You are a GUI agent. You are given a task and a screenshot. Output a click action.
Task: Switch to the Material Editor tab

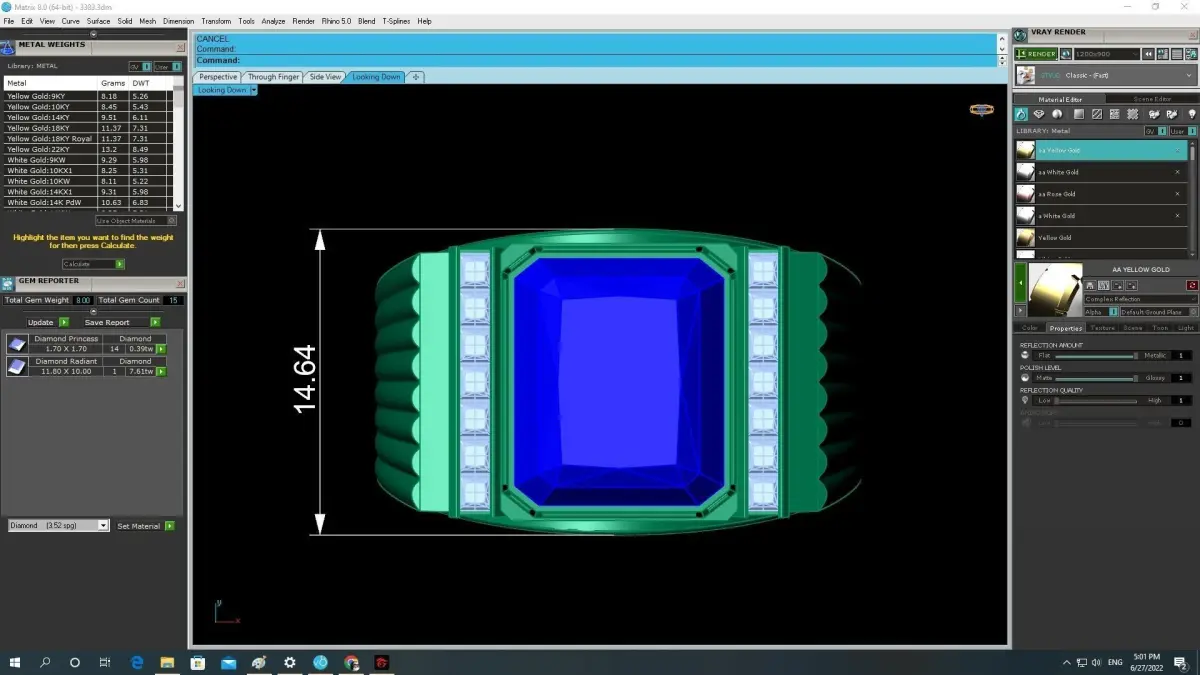tap(1059, 99)
